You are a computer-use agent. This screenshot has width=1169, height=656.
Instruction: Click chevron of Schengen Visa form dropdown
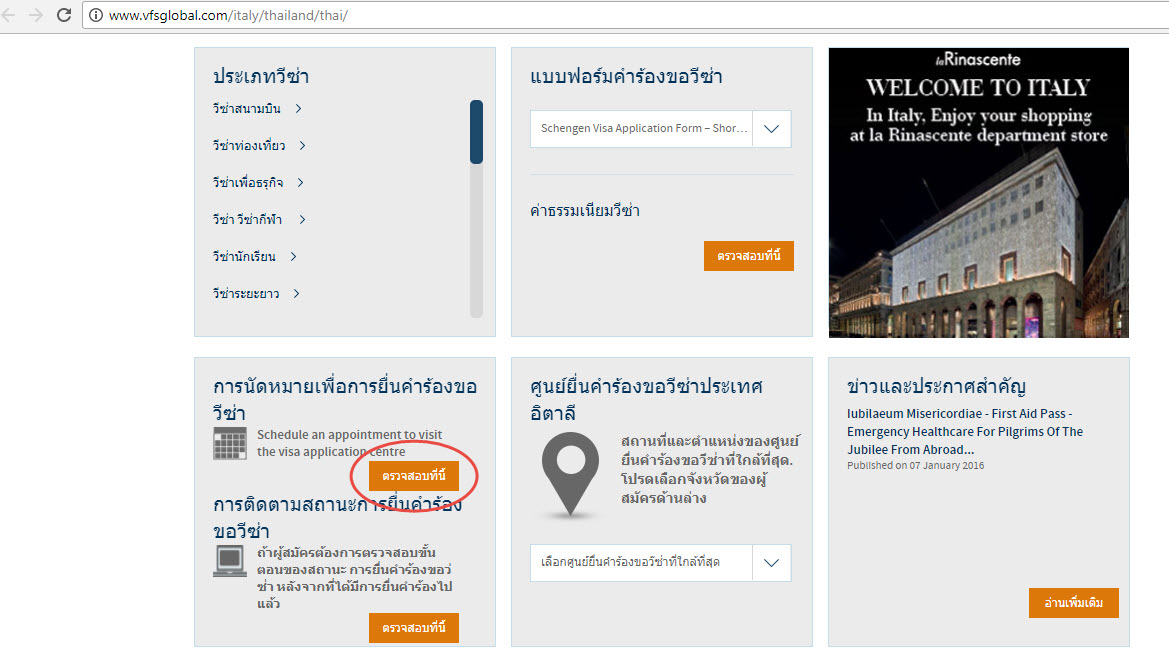pyautogui.click(x=772, y=129)
